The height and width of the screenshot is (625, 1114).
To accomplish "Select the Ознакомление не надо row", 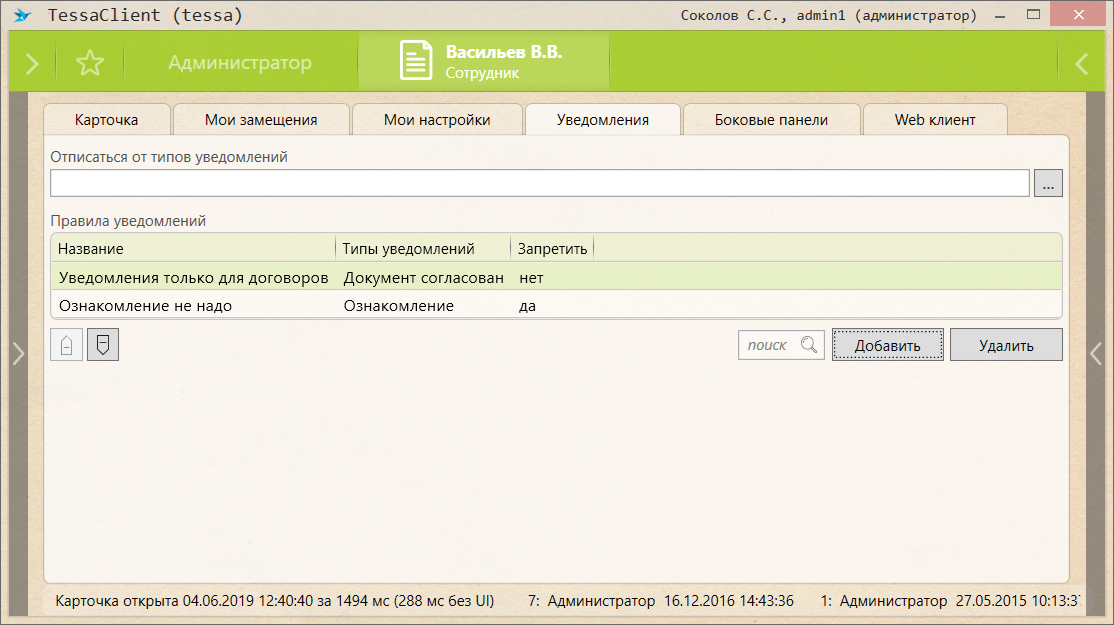I will (300, 305).
